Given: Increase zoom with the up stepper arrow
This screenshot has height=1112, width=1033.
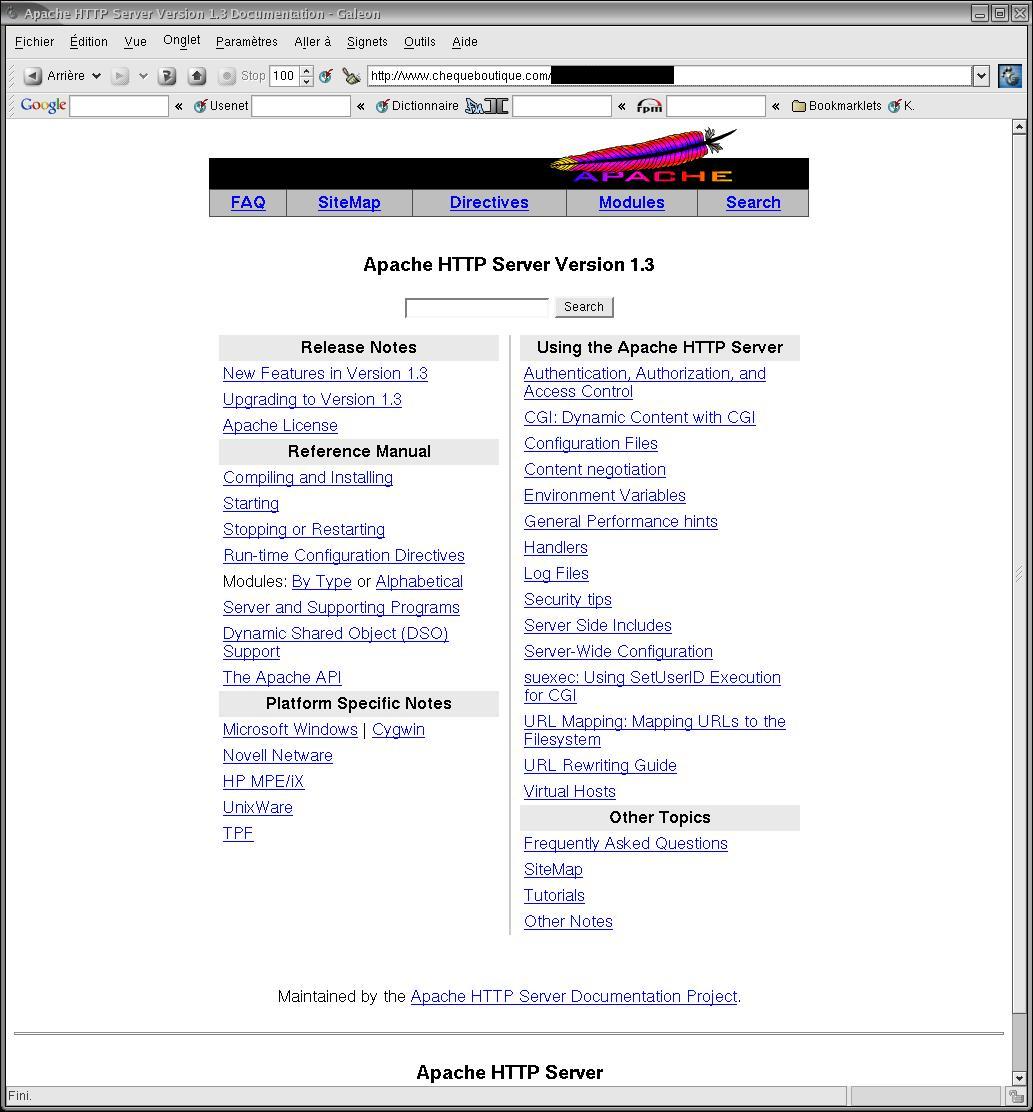Looking at the screenshot, I should pyautogui.click(x=306, y=71).
